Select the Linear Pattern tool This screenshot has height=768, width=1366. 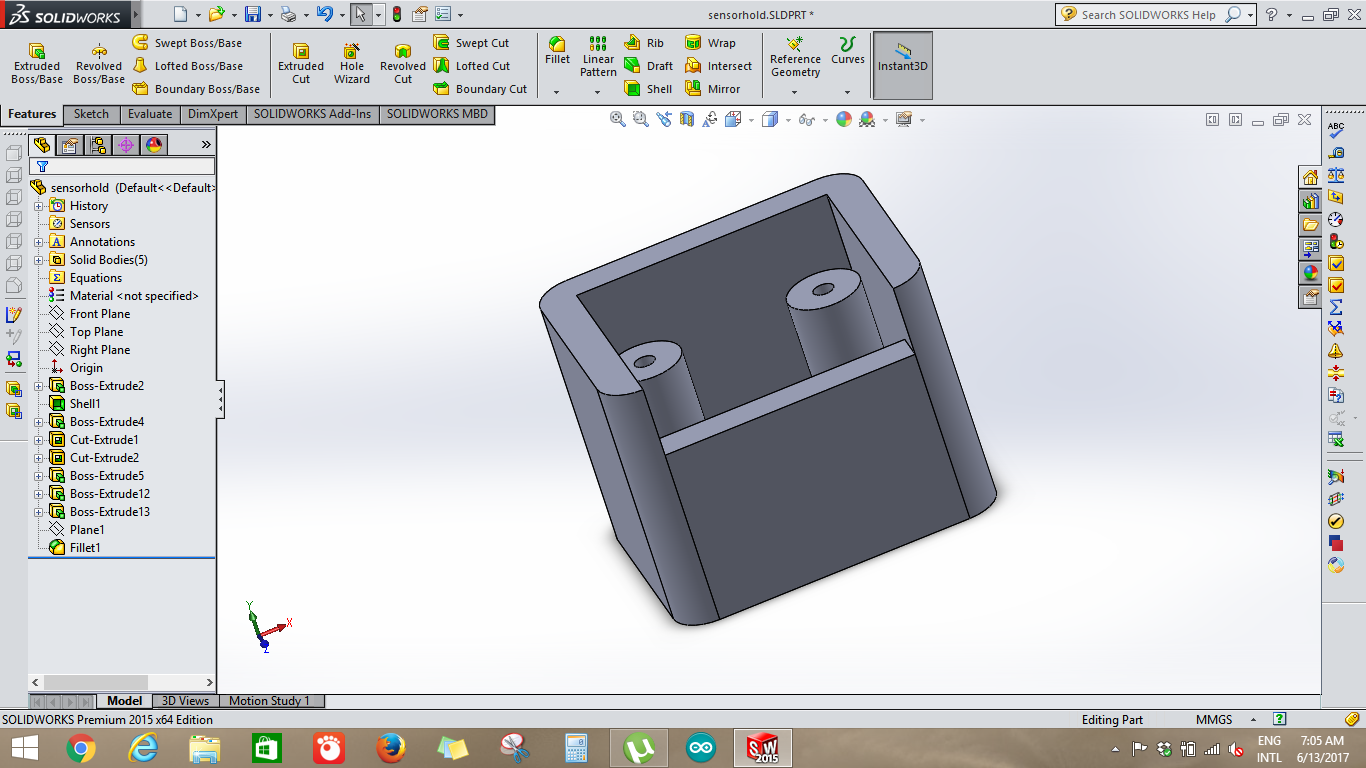pyautogui.click(x=598, y=57)
